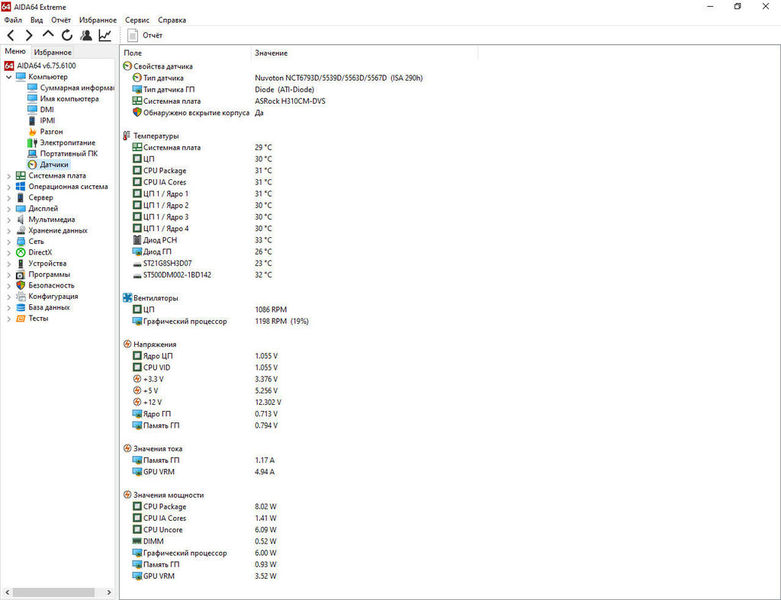
Task: Click the Значения мощности section icon
Action: click(128, 494)
